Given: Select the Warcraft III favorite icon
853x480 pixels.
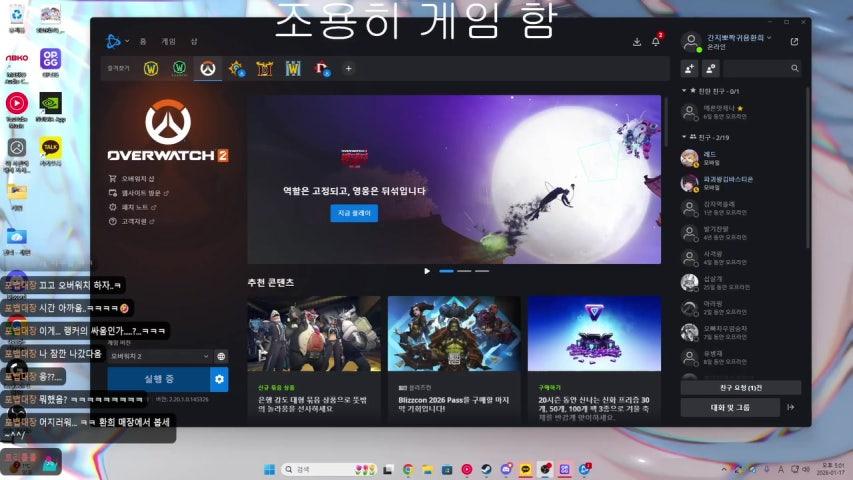Looking at the screenshot, I should tap(293, 69).
